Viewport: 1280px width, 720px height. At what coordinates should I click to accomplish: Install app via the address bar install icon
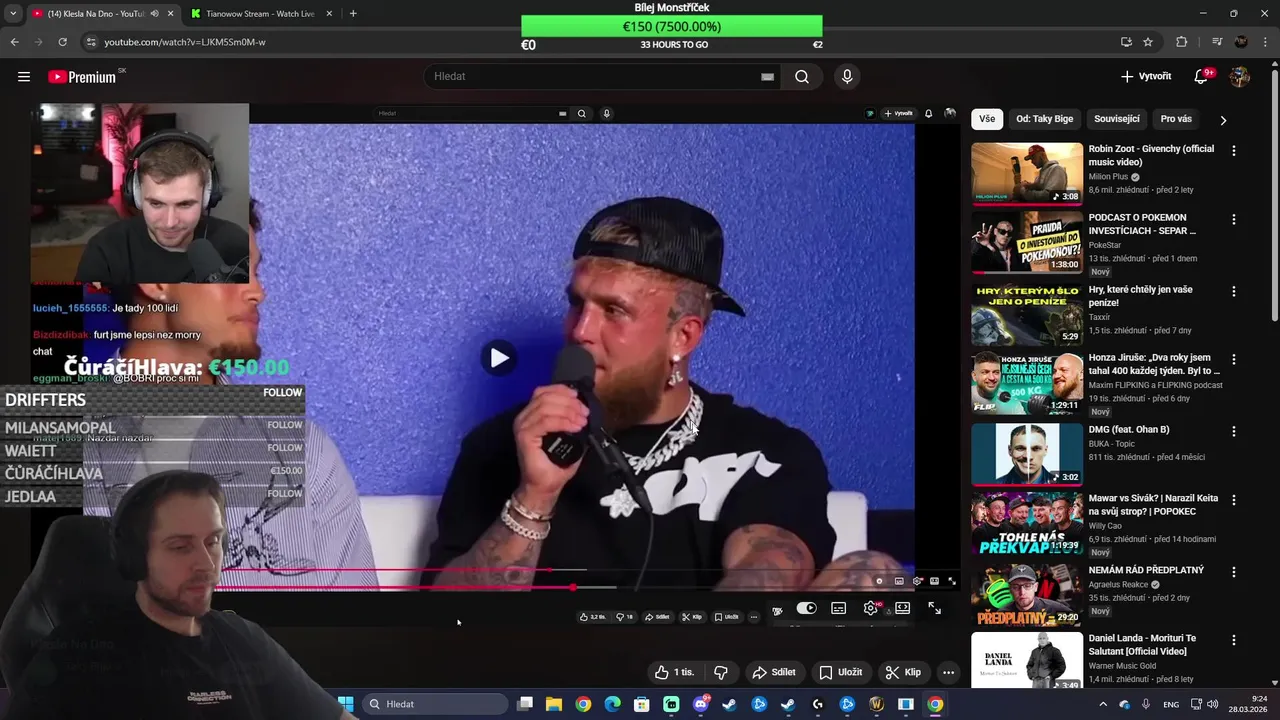pyautogui.click(x=1126, y=42)
